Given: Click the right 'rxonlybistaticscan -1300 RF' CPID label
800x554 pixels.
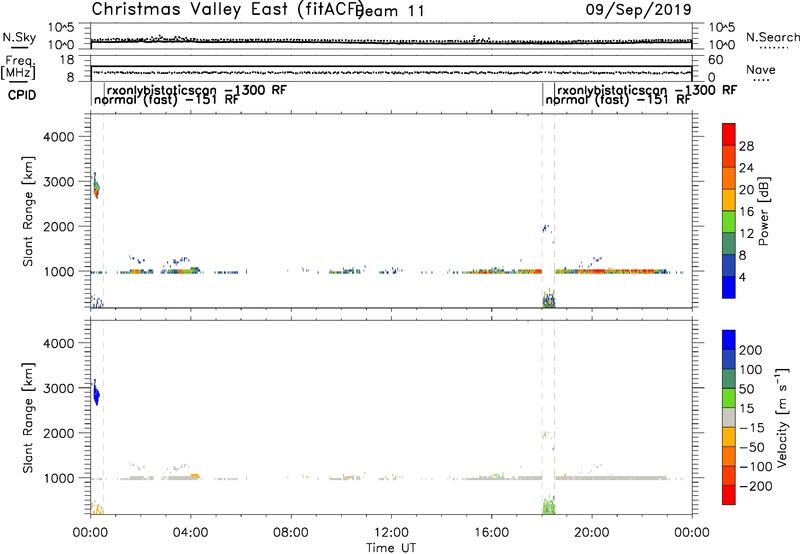Looking at the screenshot, I should click(x=647, y=90).
